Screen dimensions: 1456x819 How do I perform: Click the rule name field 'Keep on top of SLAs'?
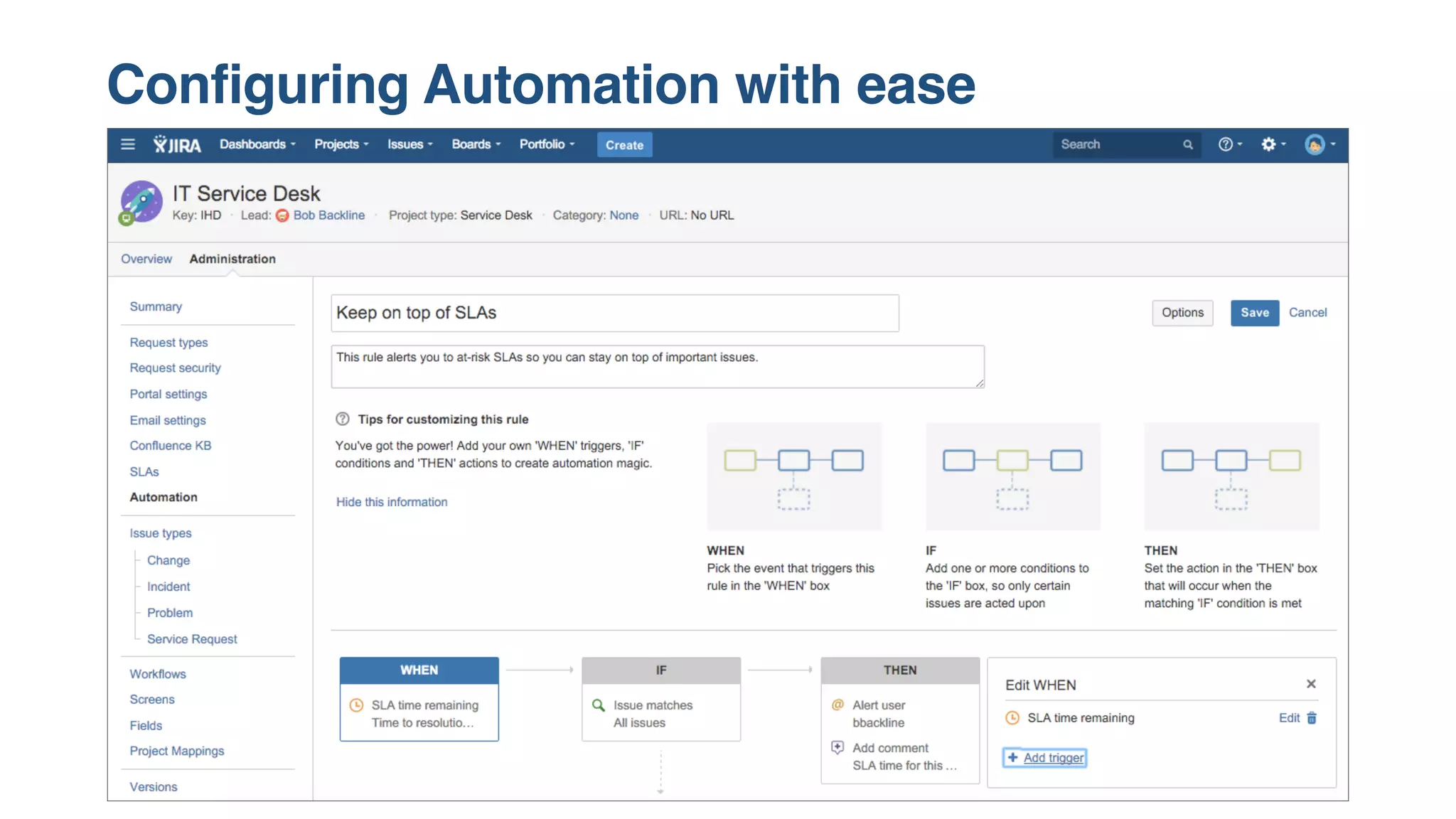coord(615,313)
